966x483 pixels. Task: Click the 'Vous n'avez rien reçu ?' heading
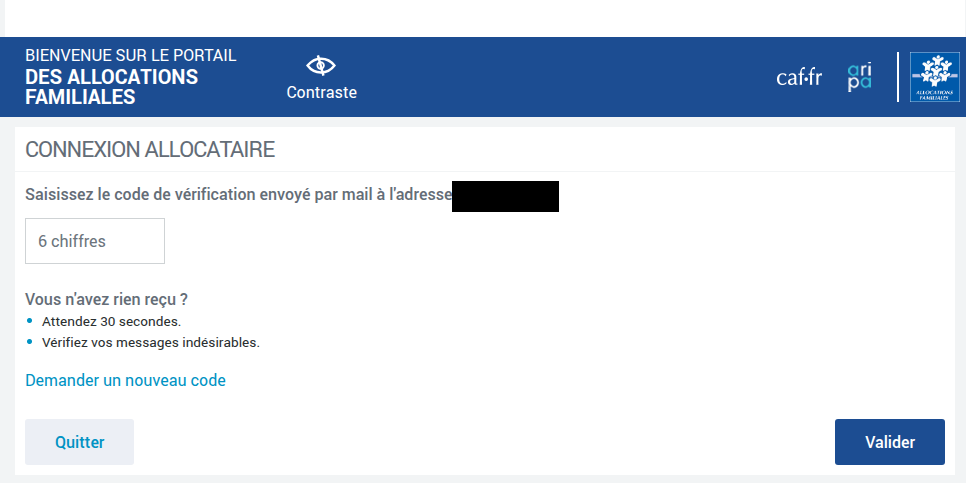pyautogui.click(x=107, y=299)
